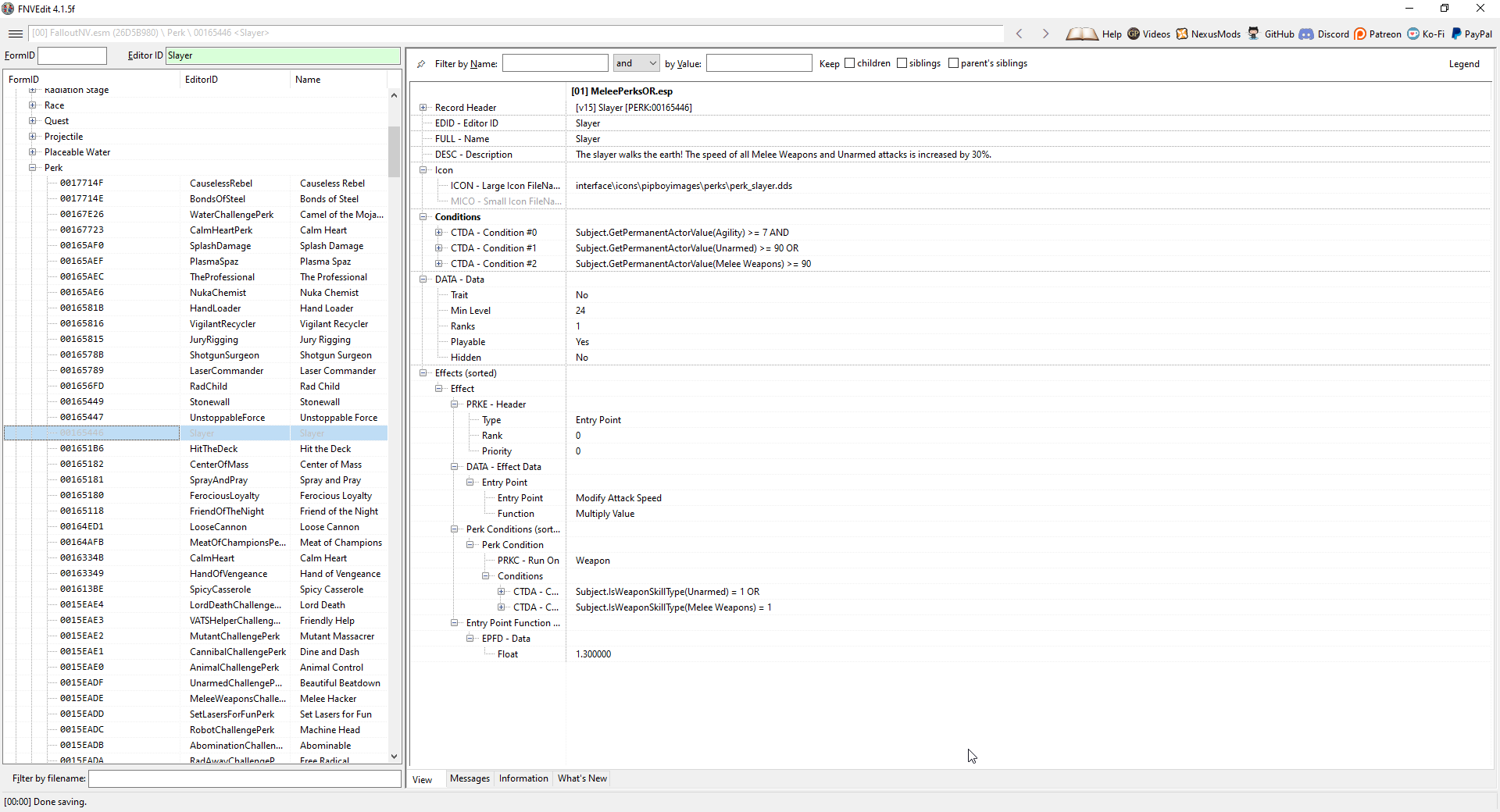Viewport: 1500px width, 812px height.
Task: Open the Videos link icon
Action: click(1134, 34)
